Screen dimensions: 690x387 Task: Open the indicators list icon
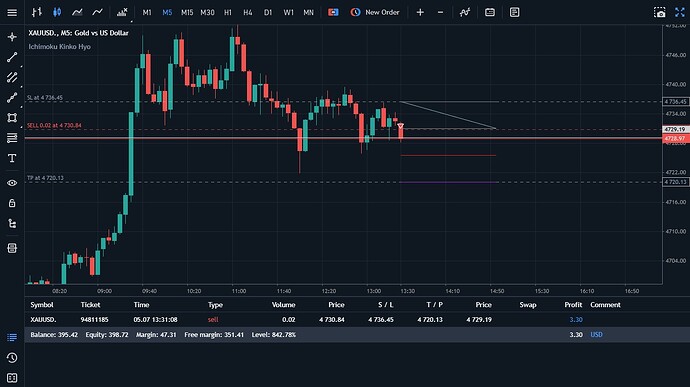[122, 12]
